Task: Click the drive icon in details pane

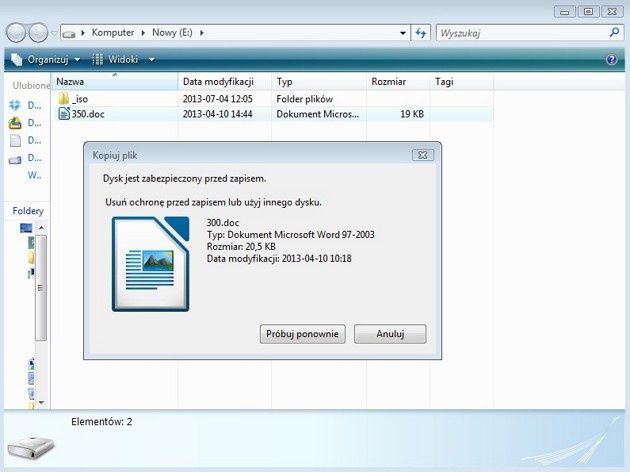Action: [x=31, y=447]
